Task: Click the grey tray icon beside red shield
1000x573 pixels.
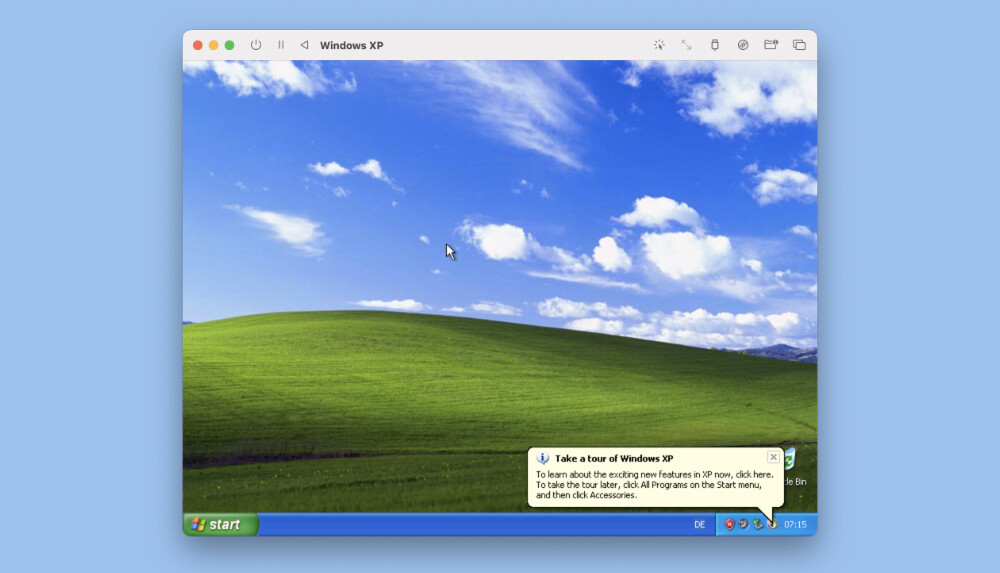Action: [x=743, y=524]
